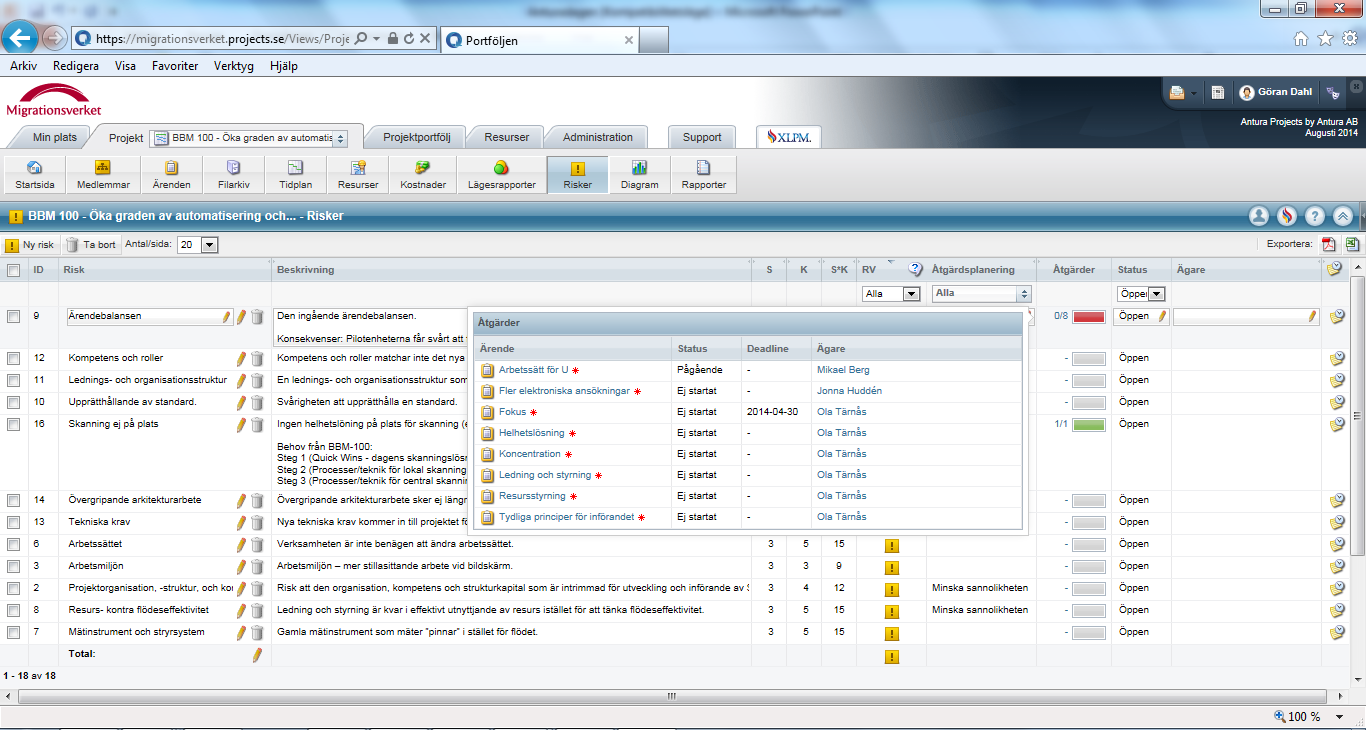Click the help question mark in page header
This screenshot has width=1366, height=730.
pyautogui.click(x=1315, y=215)
